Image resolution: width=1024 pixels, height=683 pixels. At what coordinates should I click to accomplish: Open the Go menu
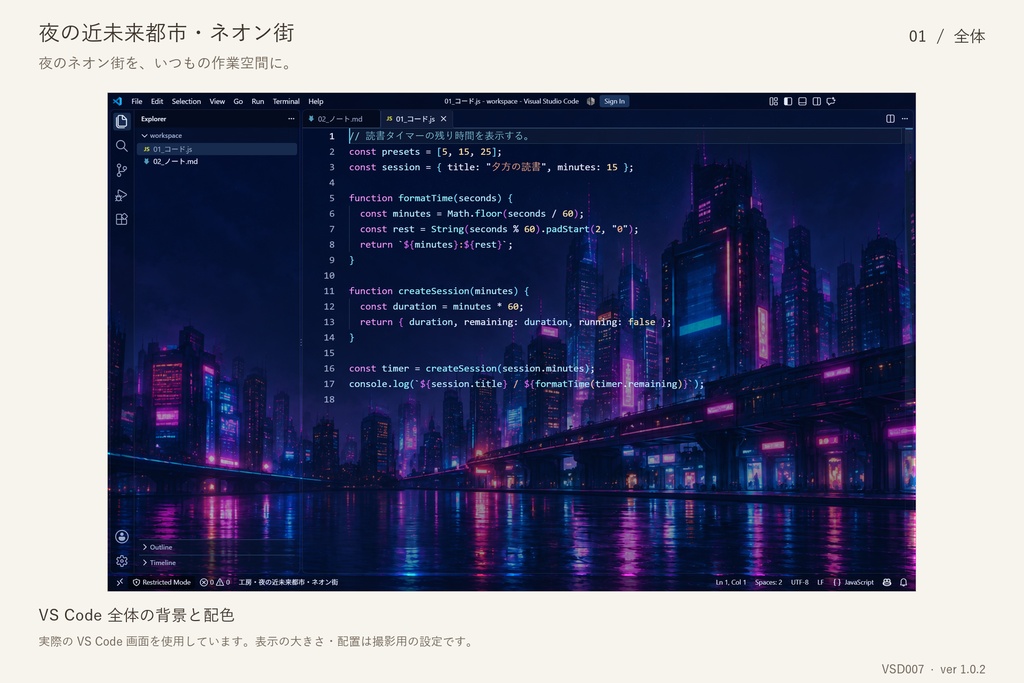click(x=238, y=101)
